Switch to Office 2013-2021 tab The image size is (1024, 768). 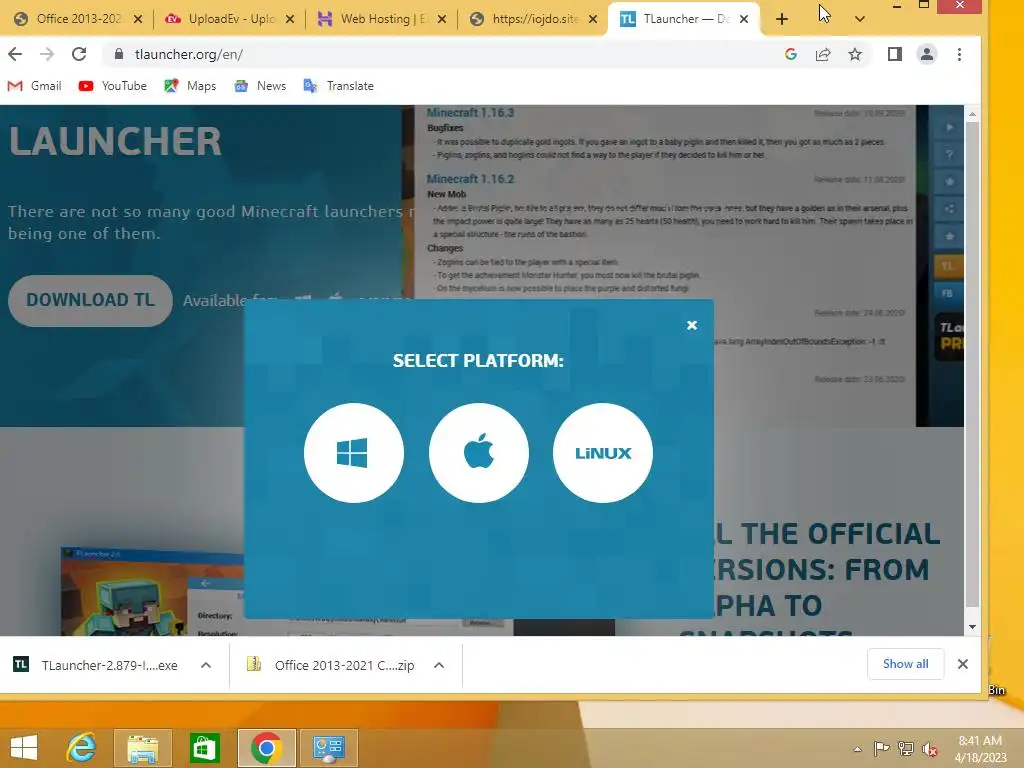pos(77,19)
